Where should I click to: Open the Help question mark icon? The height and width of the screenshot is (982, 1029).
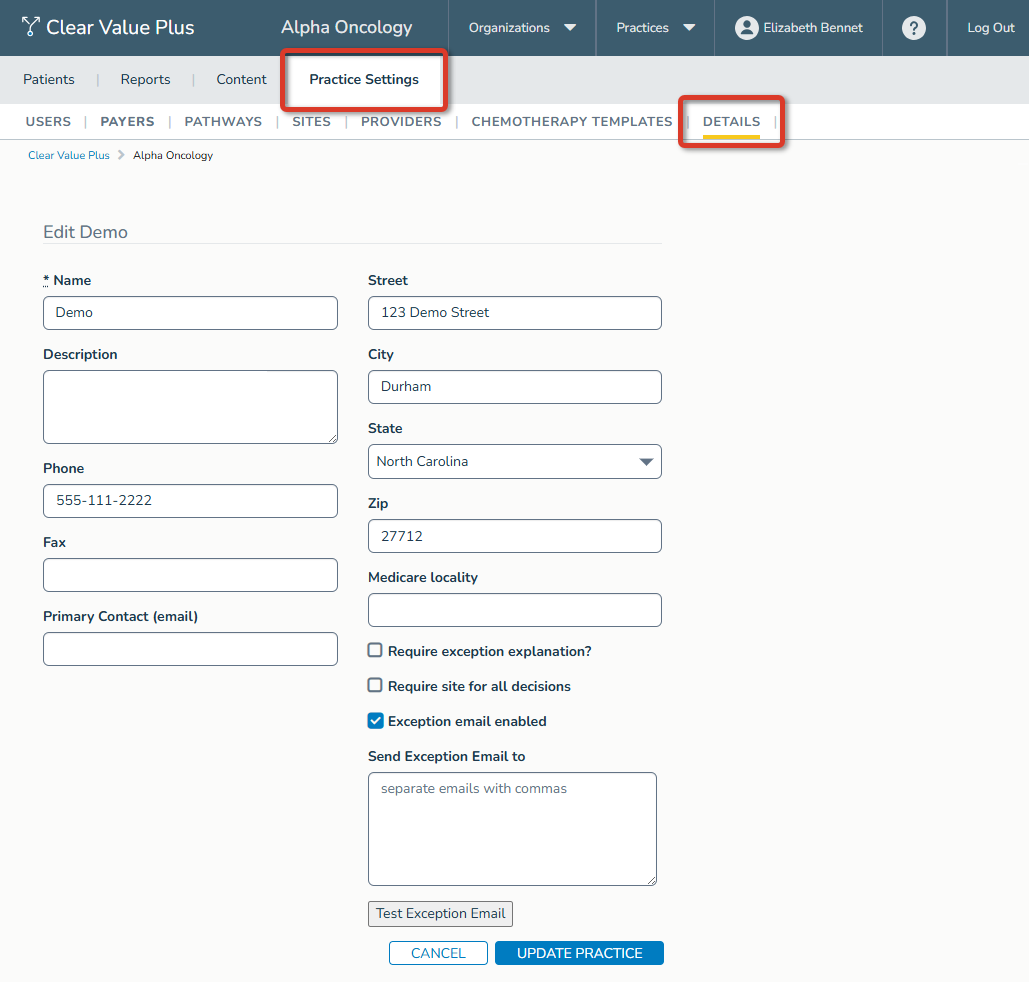(913, 27)
